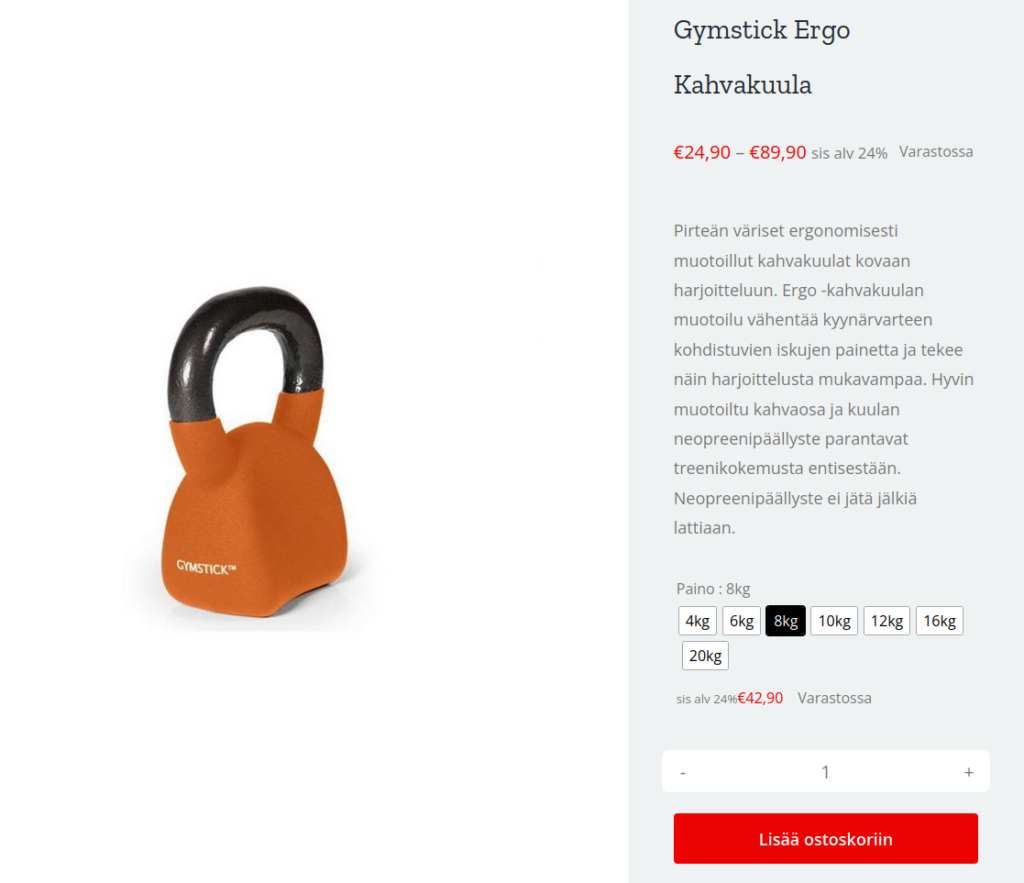Click the €89,90 maximum price

click(x=778, y=152)
